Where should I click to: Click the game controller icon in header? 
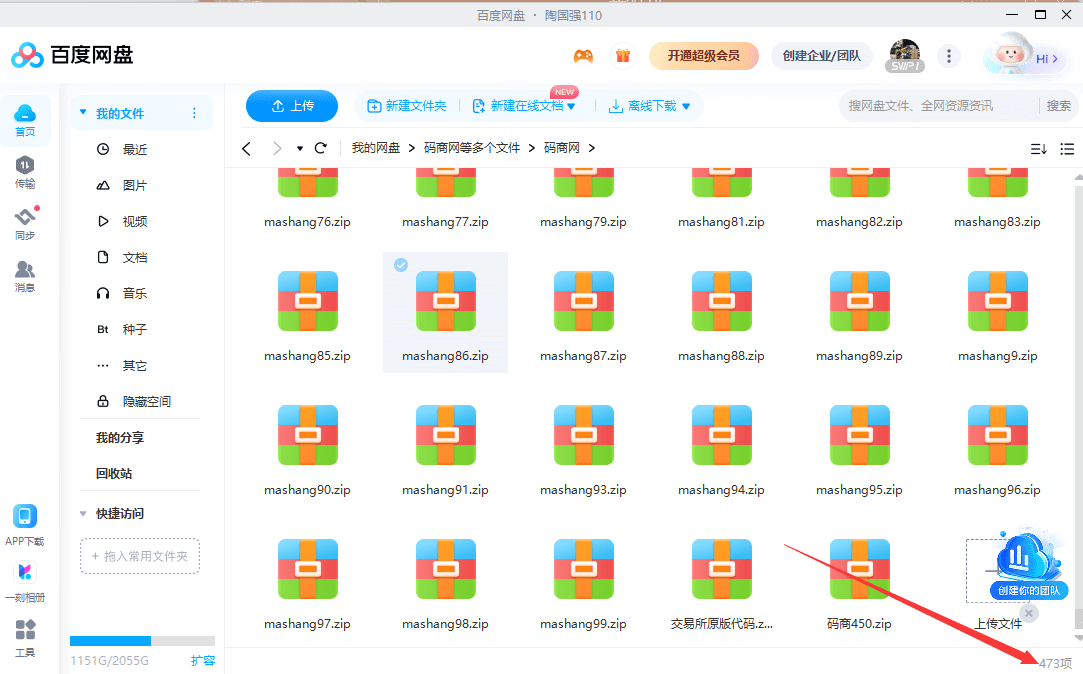583,56
